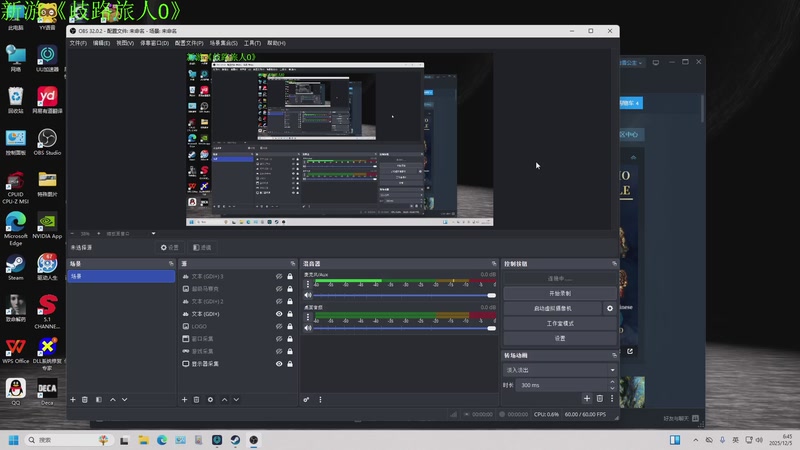Configure virtual camera via the gear icon

[610, 308]
